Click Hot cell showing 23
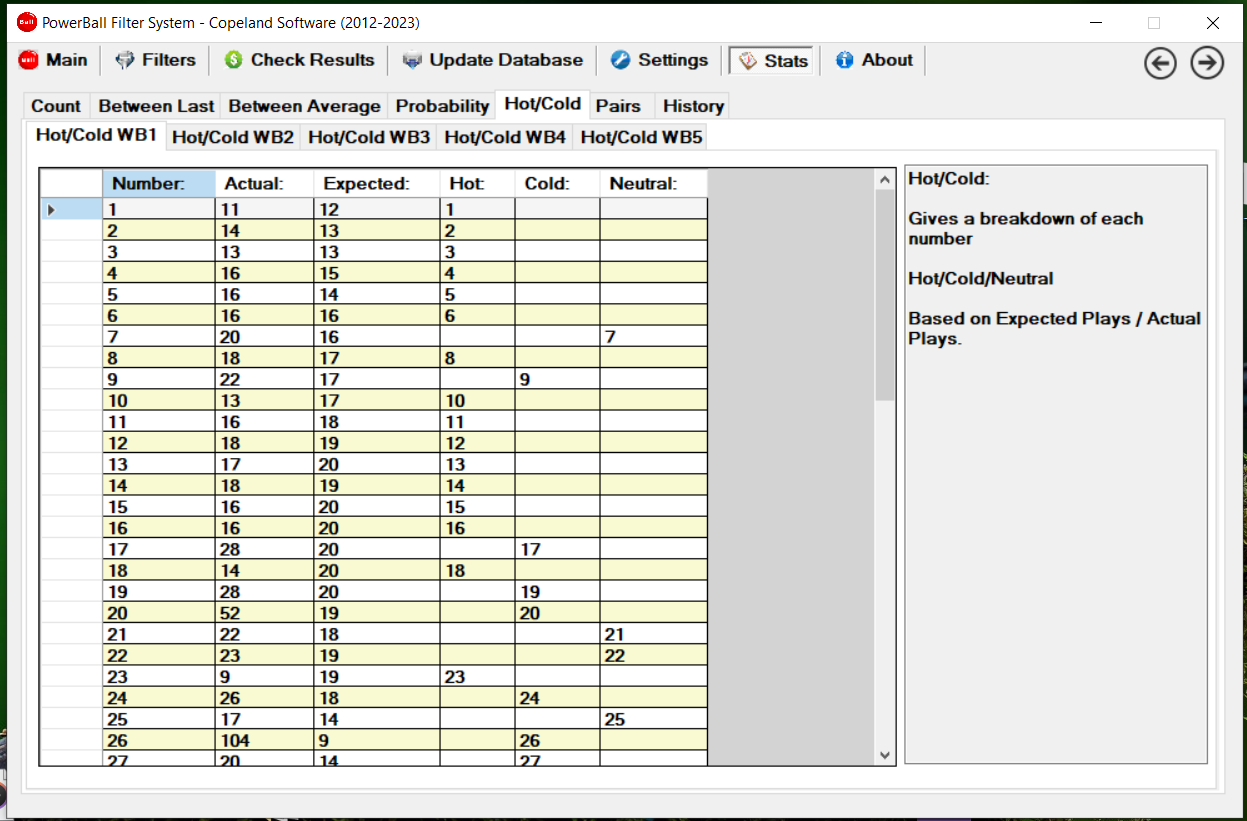1247x821 pixels. pos(477,677)
